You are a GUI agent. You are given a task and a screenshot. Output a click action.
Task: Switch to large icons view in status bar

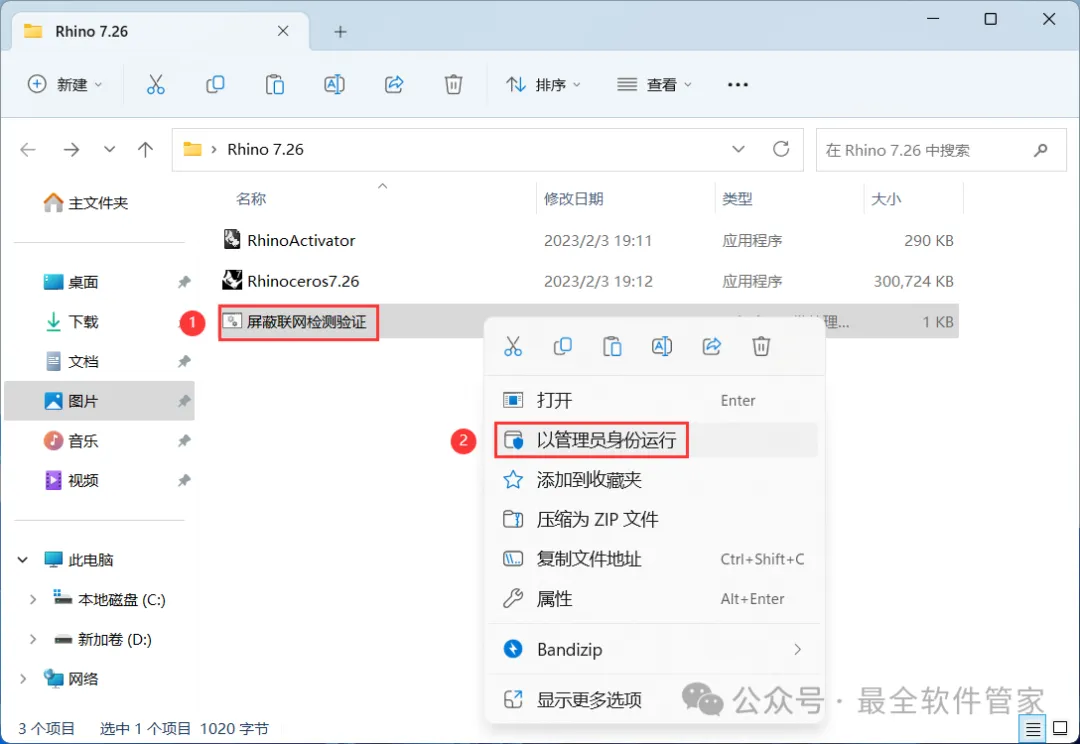[1061, 728]
